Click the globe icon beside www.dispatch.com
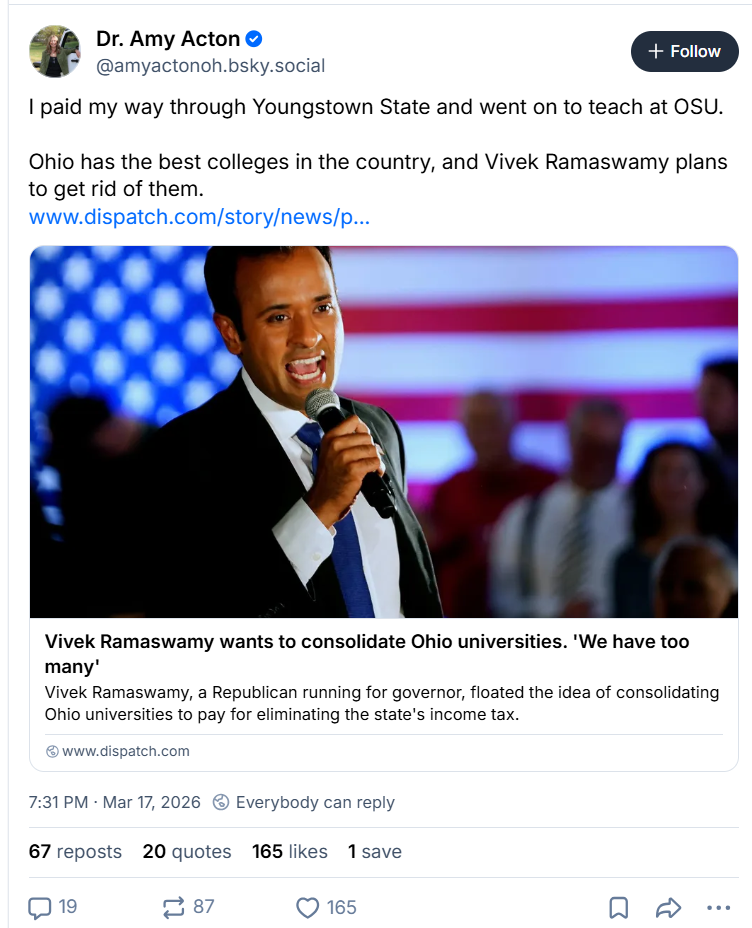 click(x=52, y=751)
